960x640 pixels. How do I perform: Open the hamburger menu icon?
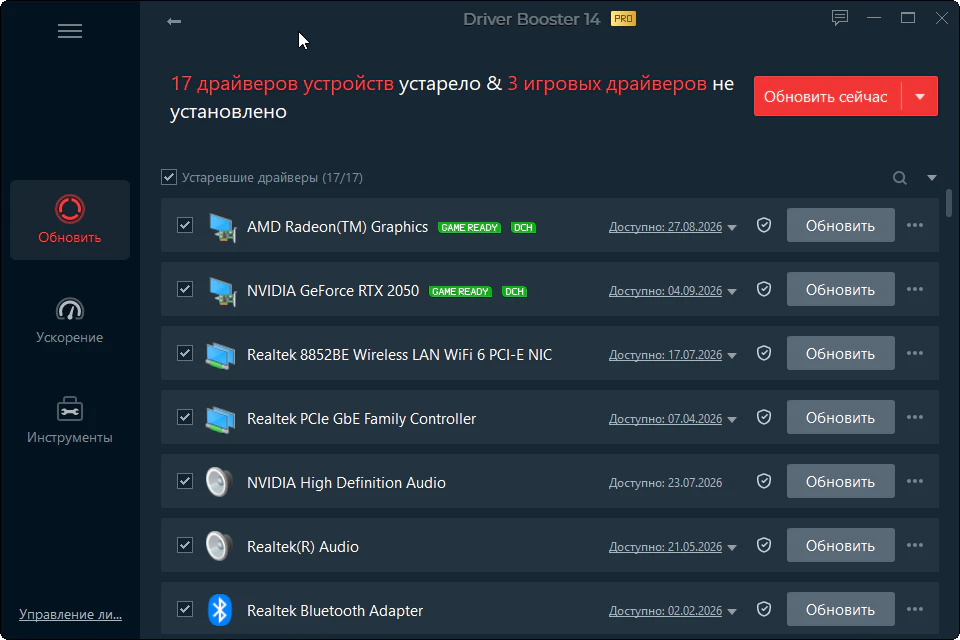click(70, 31)
